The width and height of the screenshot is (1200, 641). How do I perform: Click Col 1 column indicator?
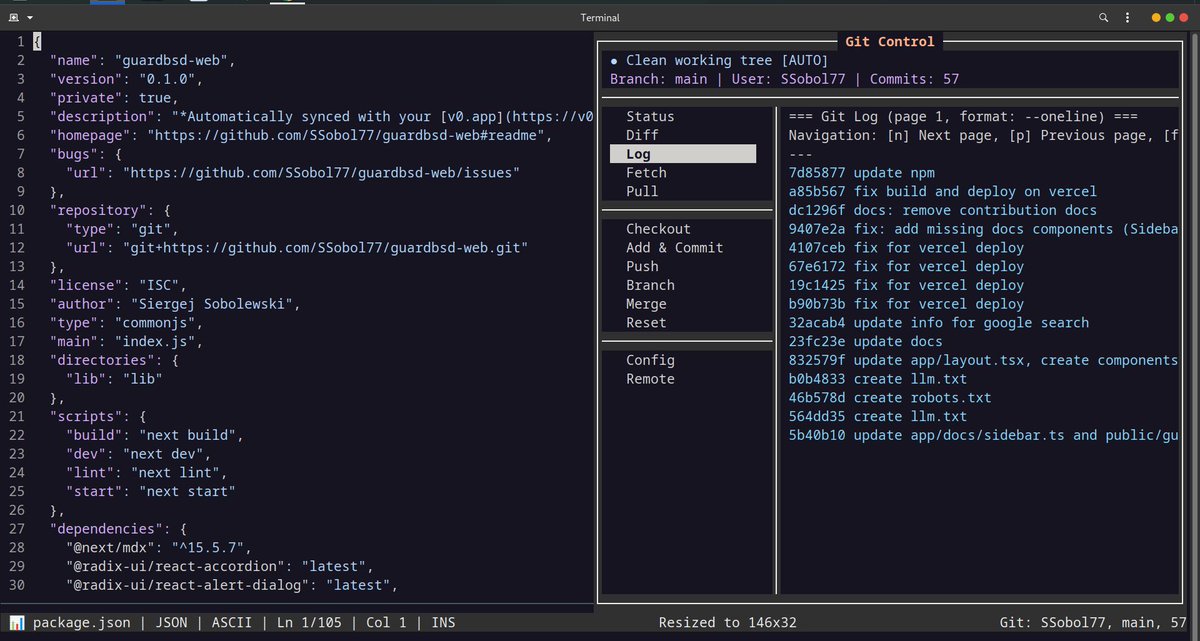[x=386, y=623]
